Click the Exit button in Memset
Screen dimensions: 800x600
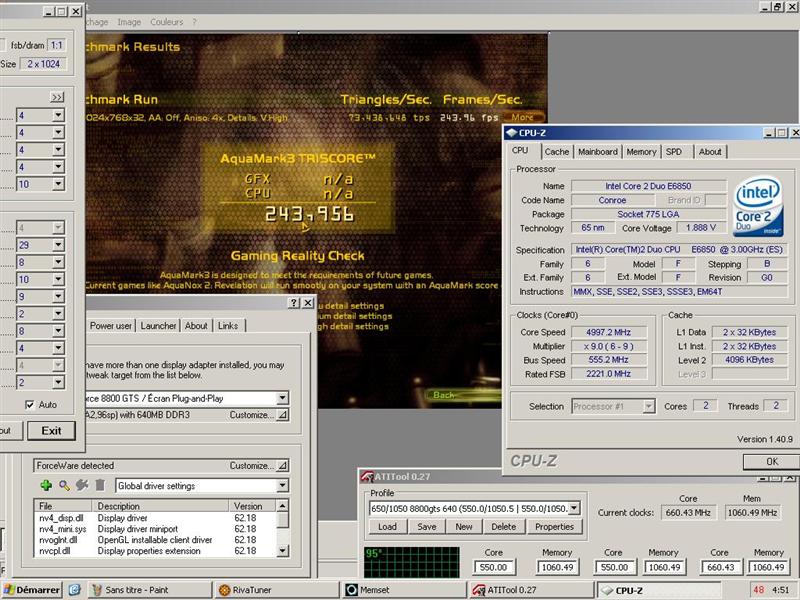tap(52, 431)
